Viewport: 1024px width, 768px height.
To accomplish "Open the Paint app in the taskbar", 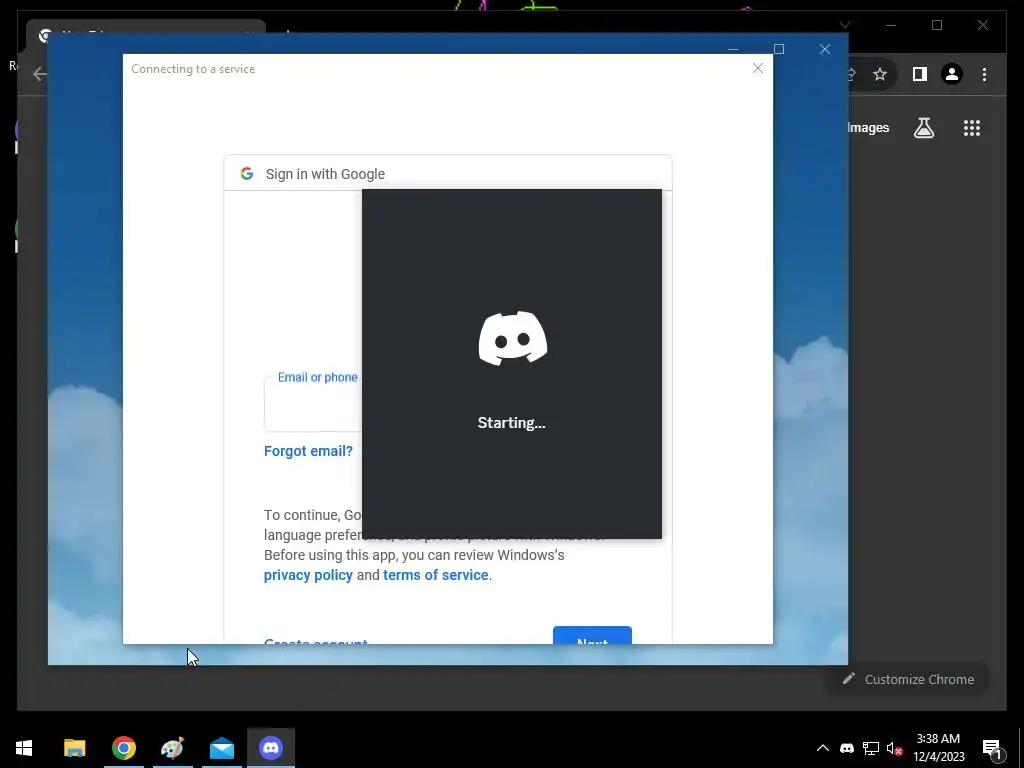I will coord(172,748).
